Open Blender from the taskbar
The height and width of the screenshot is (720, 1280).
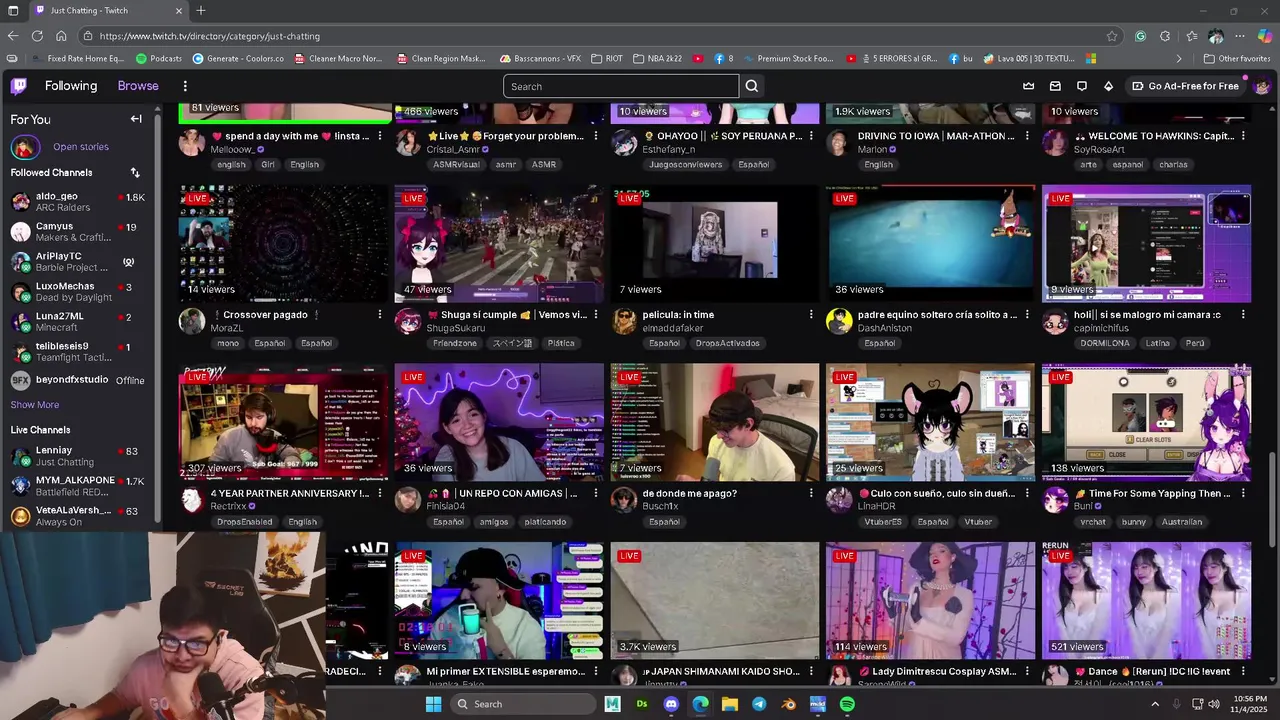coord(789,704)
